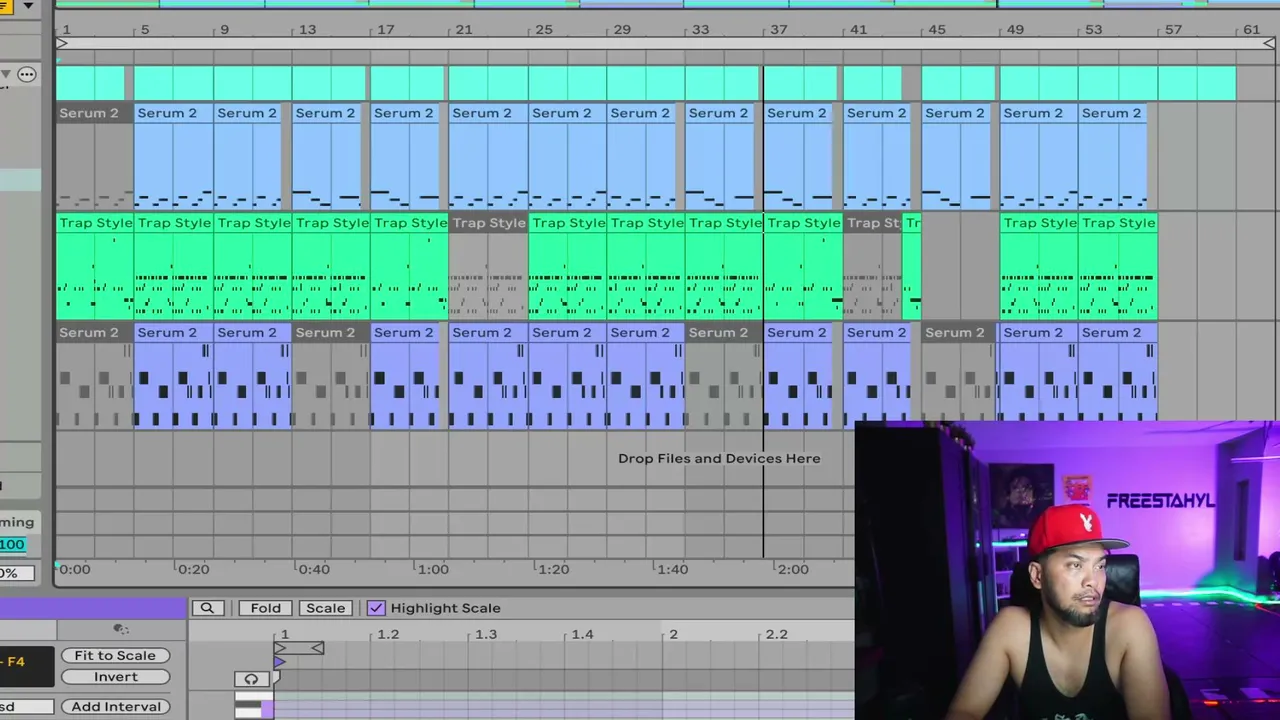The image size is (1280, 720).
Task: Click the arrangement loop brace start arrow
Action: [x=62, y=43]
